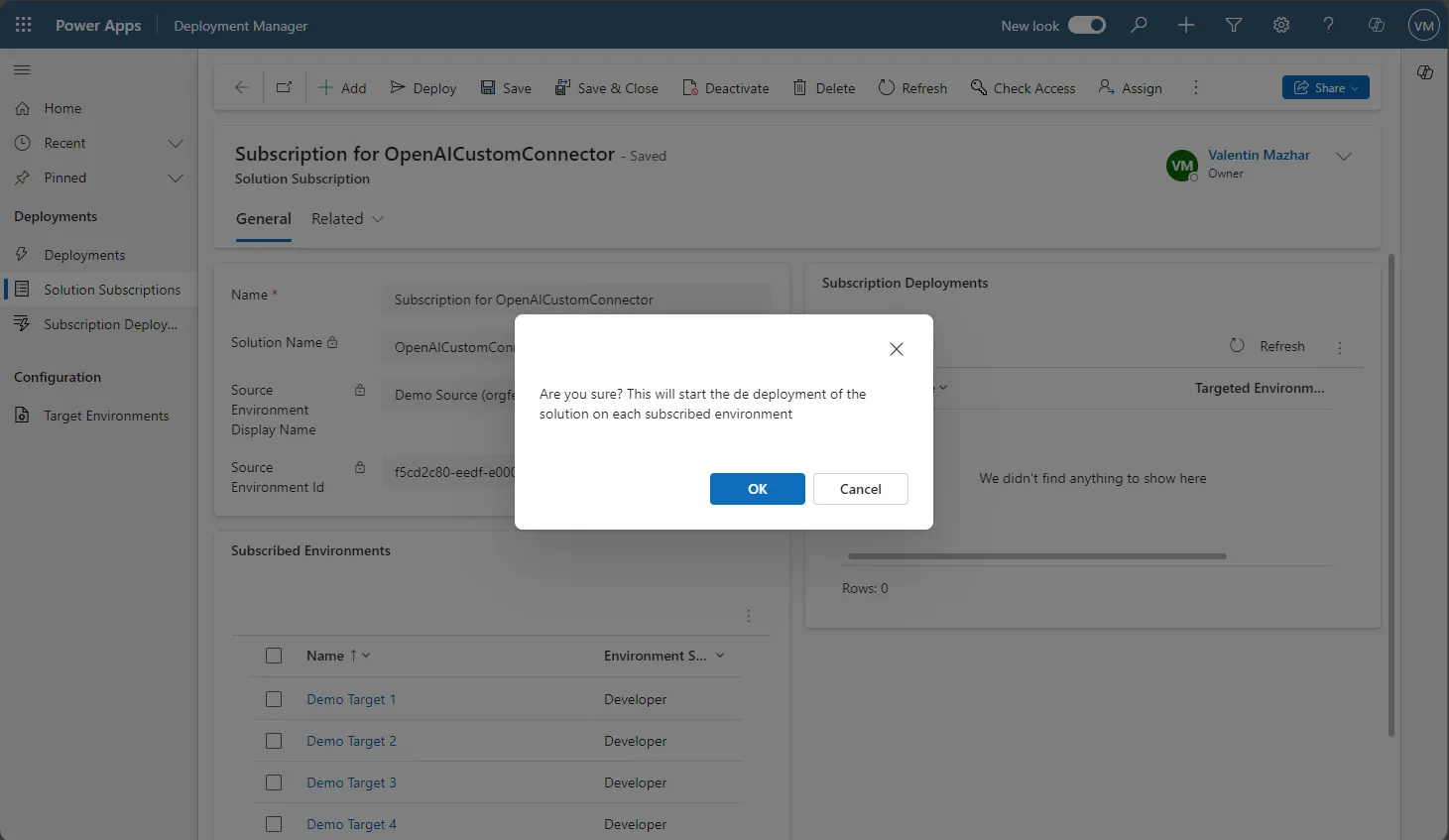Image resolution: width=1449 pixels, height=840 pixels.
Task: Open Targeted Environm... column header
Action: tap(1260, 388)
